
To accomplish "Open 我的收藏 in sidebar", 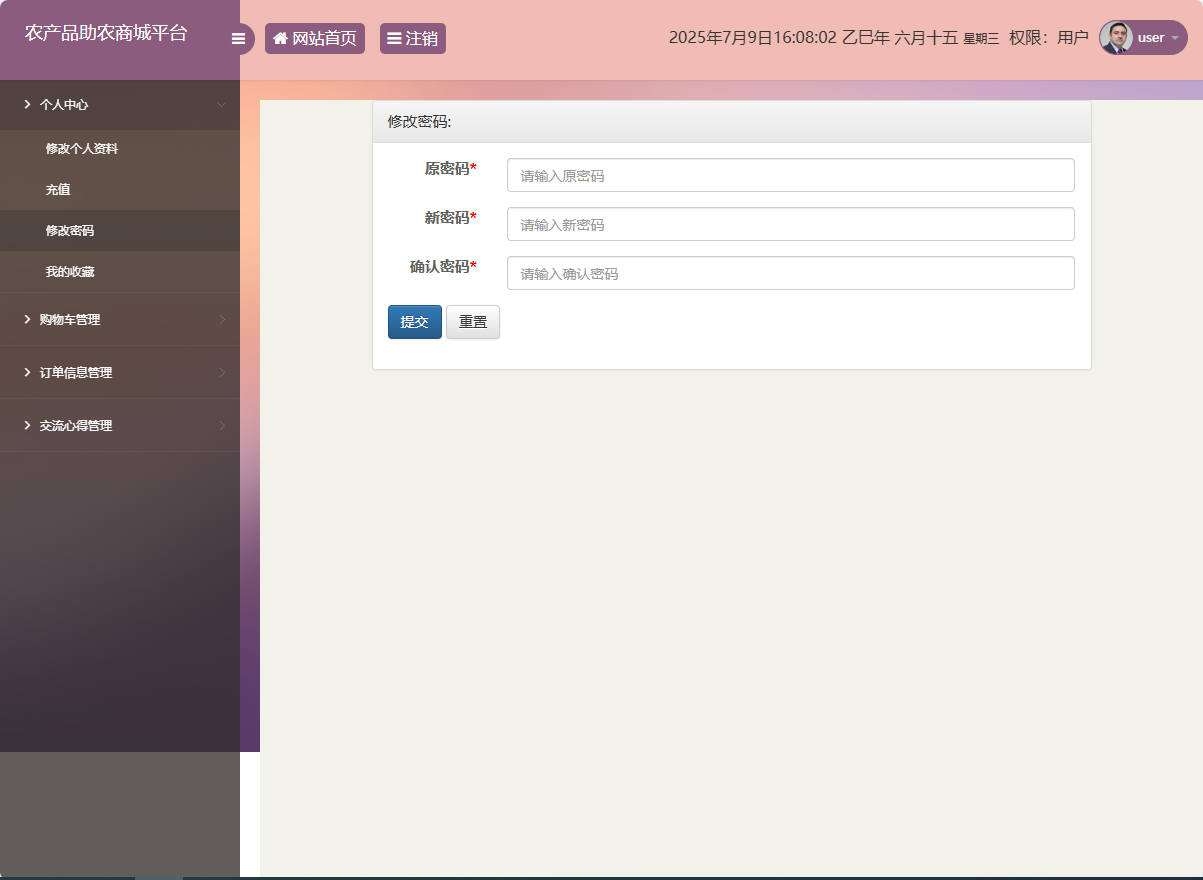I will (x=70, y=271).
